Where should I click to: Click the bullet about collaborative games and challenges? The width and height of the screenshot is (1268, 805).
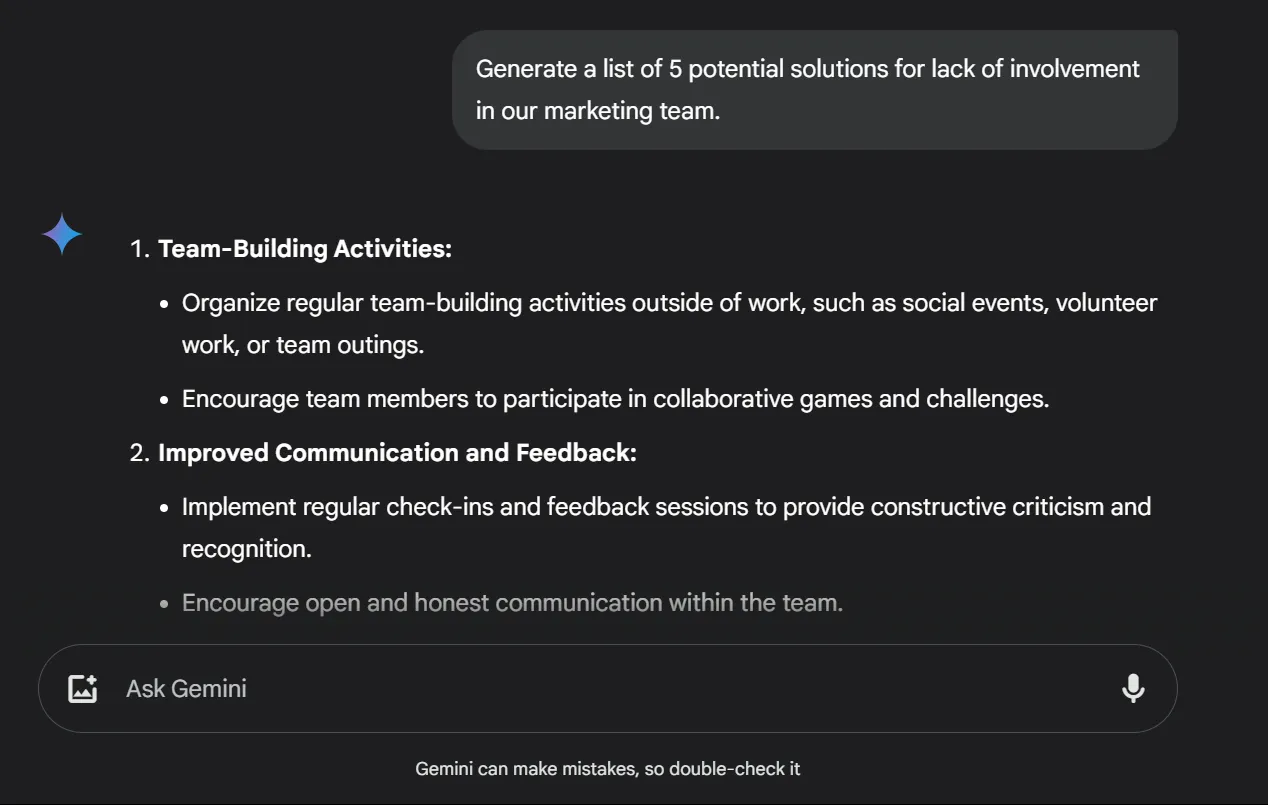615,399
